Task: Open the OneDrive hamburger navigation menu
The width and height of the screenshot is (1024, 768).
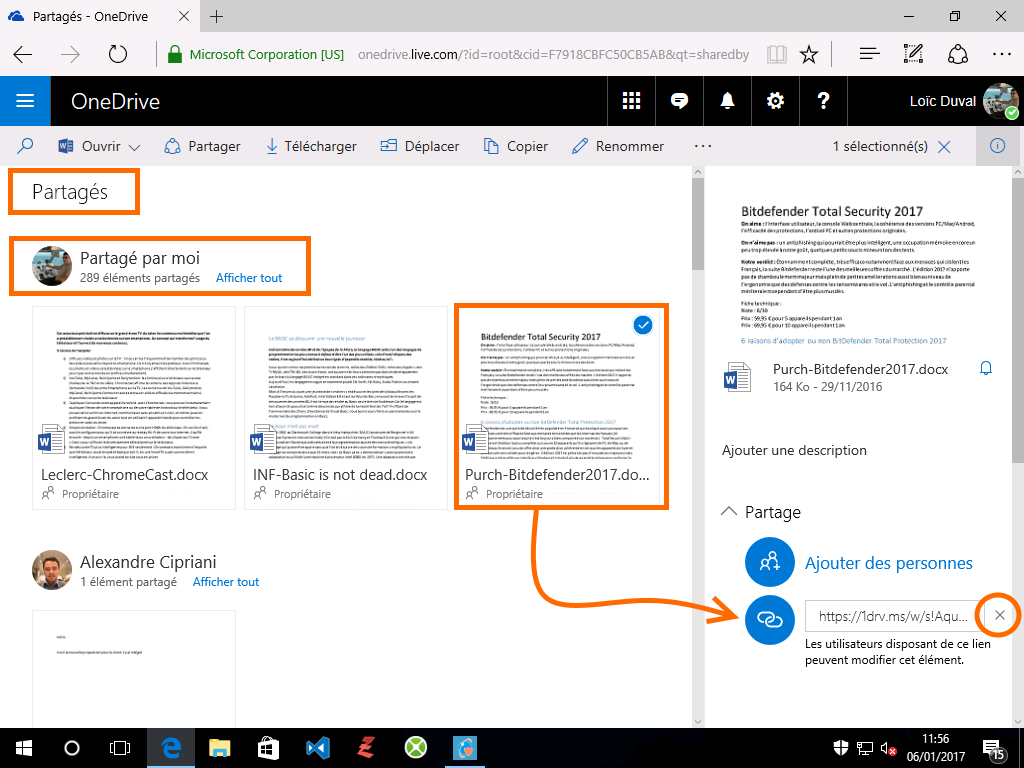Action: [25, 101]
